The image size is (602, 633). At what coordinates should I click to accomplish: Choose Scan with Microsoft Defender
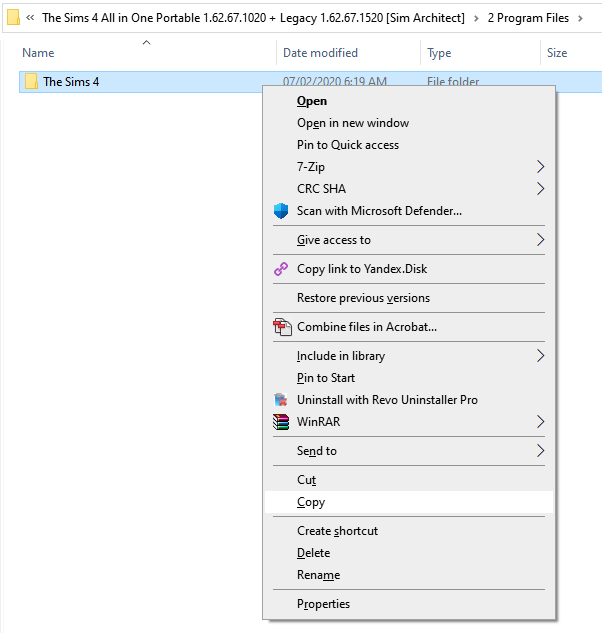409,211
